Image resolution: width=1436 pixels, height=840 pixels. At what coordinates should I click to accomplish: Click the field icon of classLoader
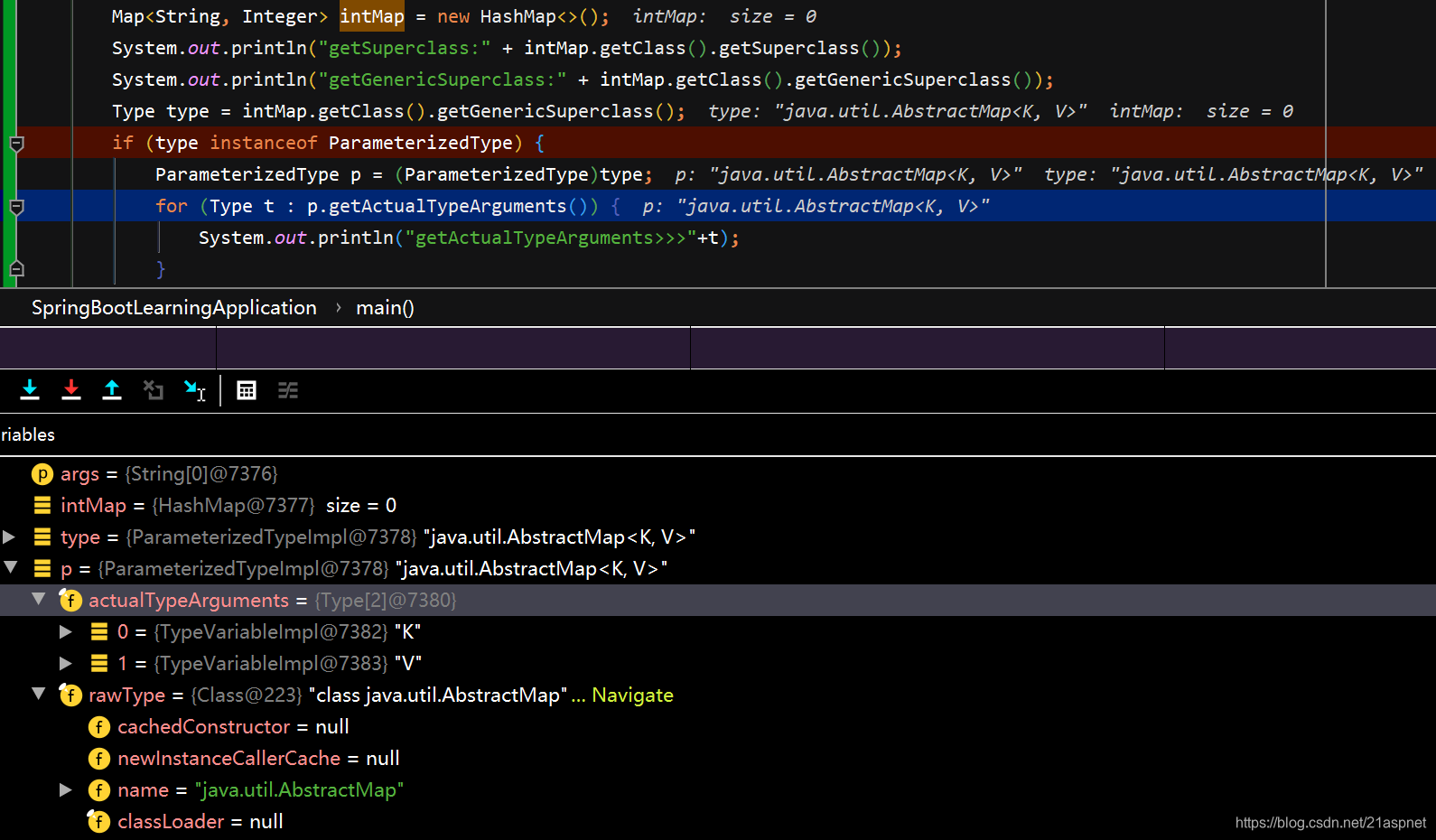click(x=98, y=821)
